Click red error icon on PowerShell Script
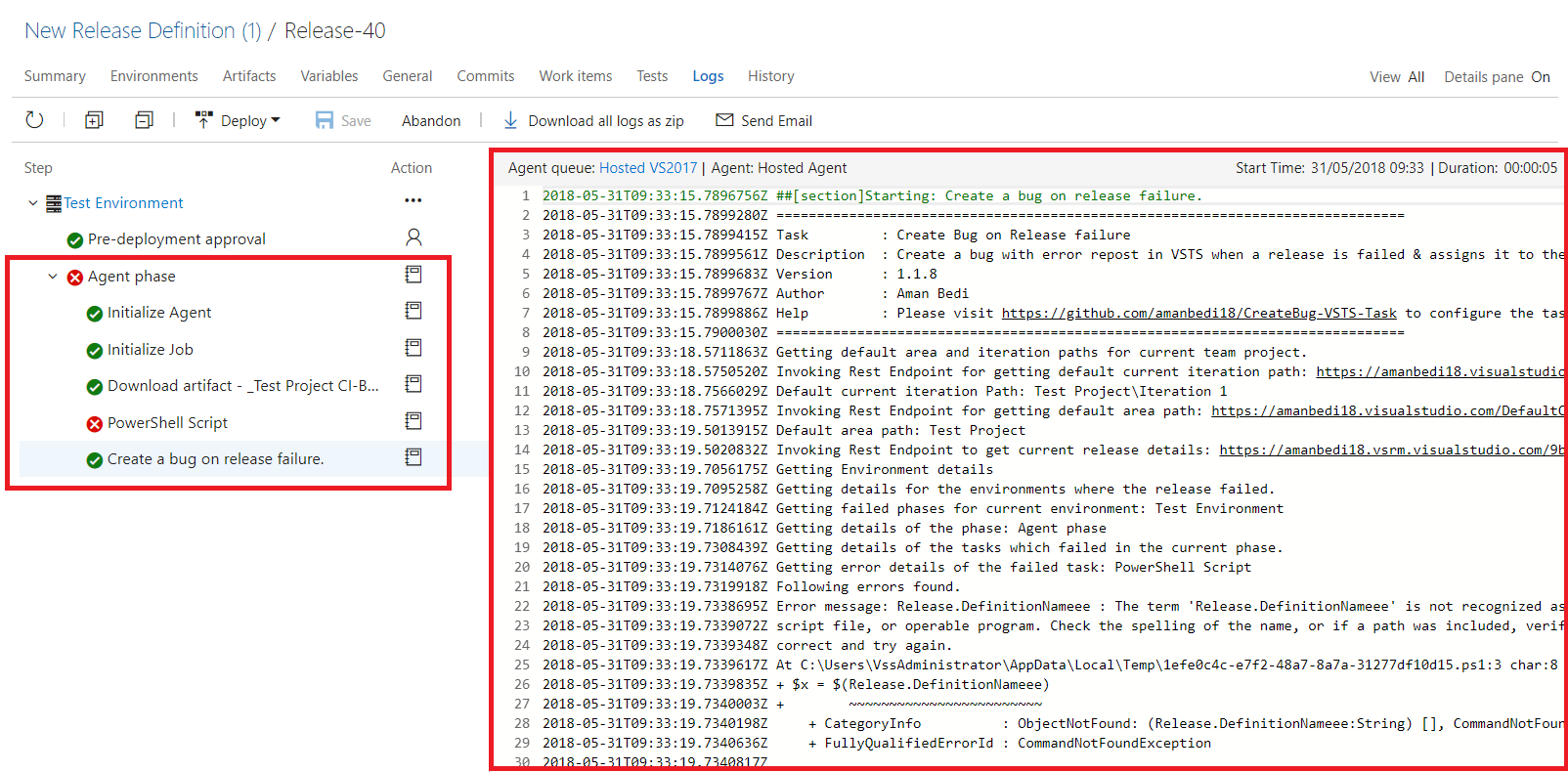Image resolution: width=1568 pixels, height=772 pixels. tap(95, 424)
